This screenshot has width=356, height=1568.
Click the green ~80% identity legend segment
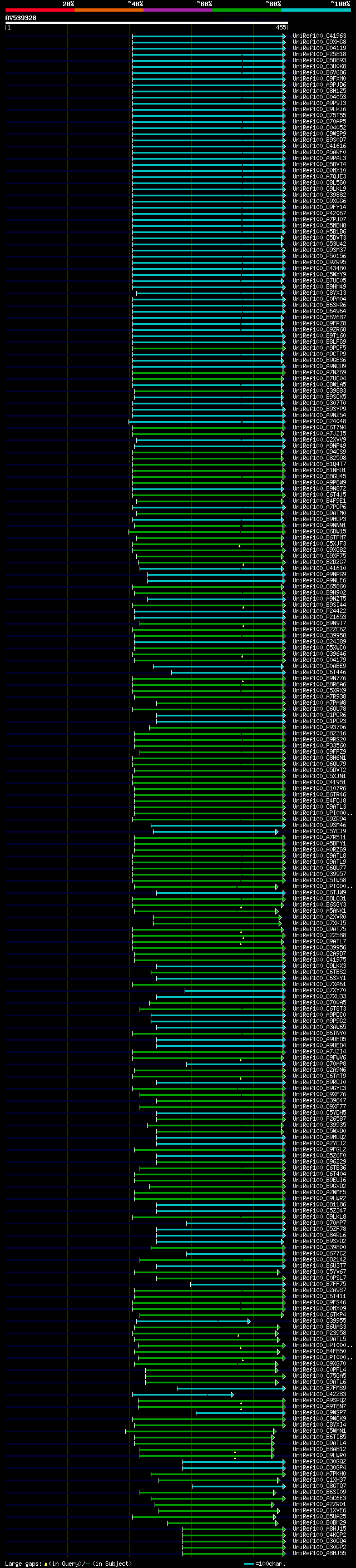[x=247, y=10]
